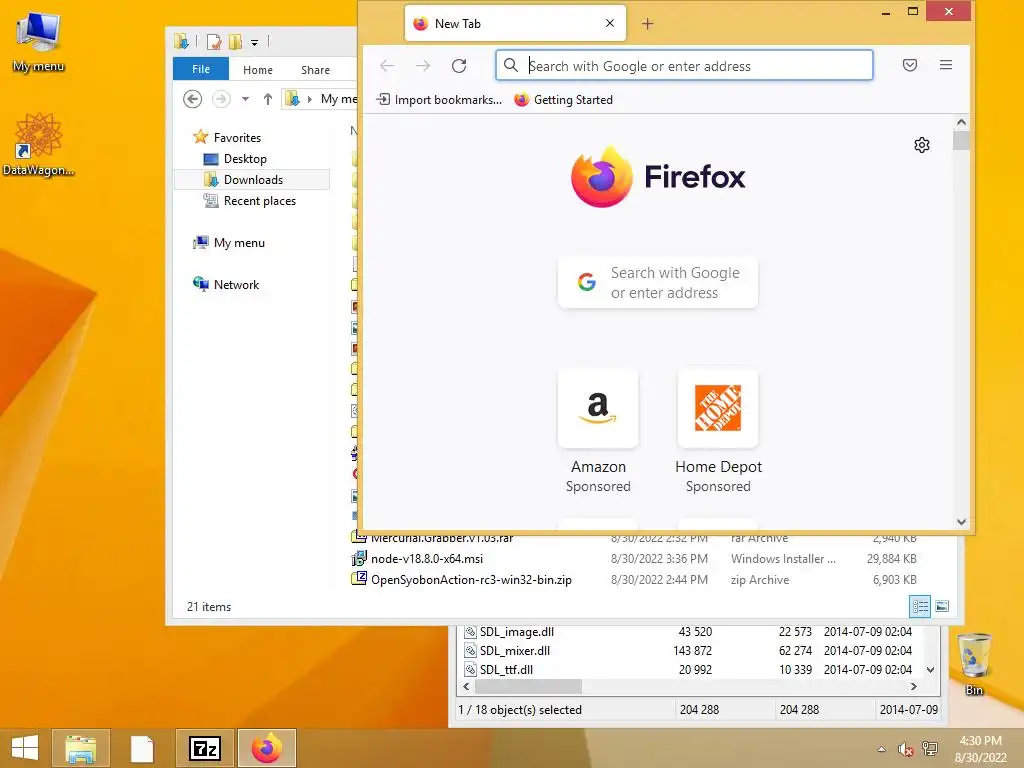Open Pocket save icon in Firefox toolbar

910,65
